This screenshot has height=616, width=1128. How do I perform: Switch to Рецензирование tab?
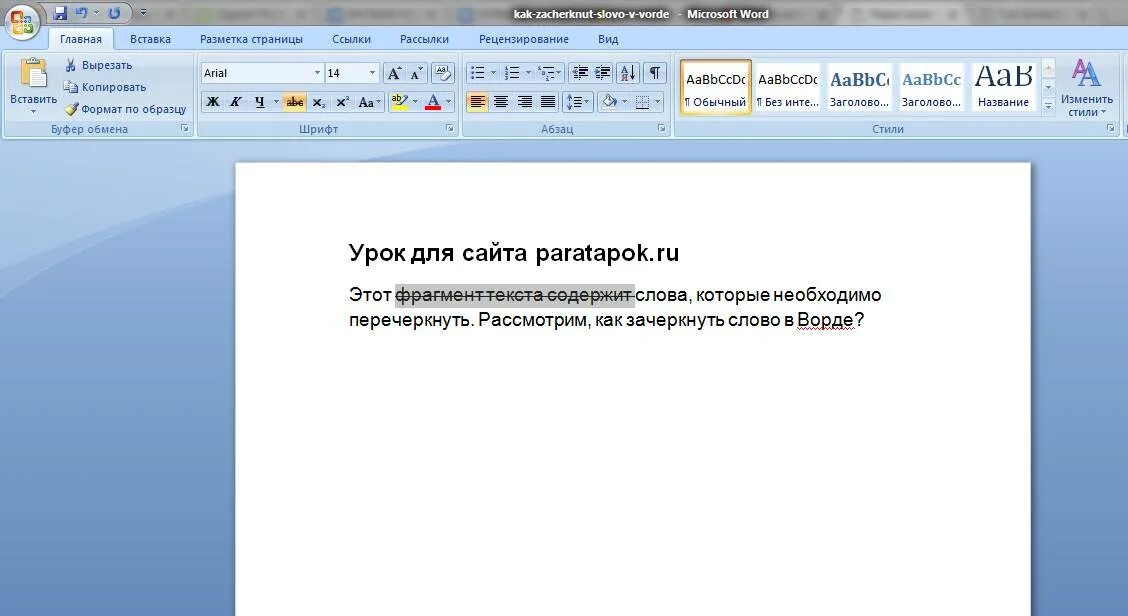click(x=524, y=39)
